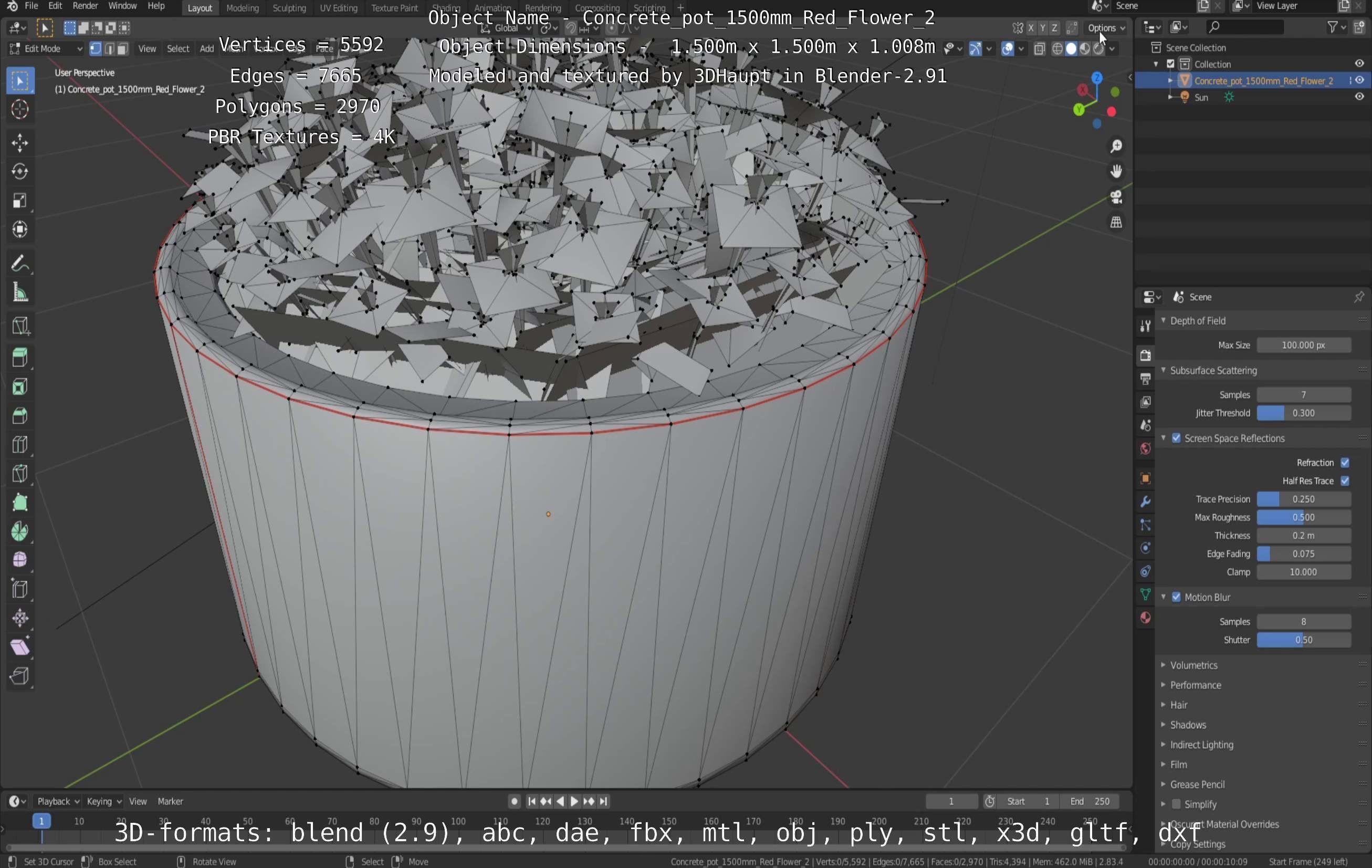Switch perspective/orthographic grid icon
The width and height of the screenshot is (1372, 868).
(x=1116, y=222)
